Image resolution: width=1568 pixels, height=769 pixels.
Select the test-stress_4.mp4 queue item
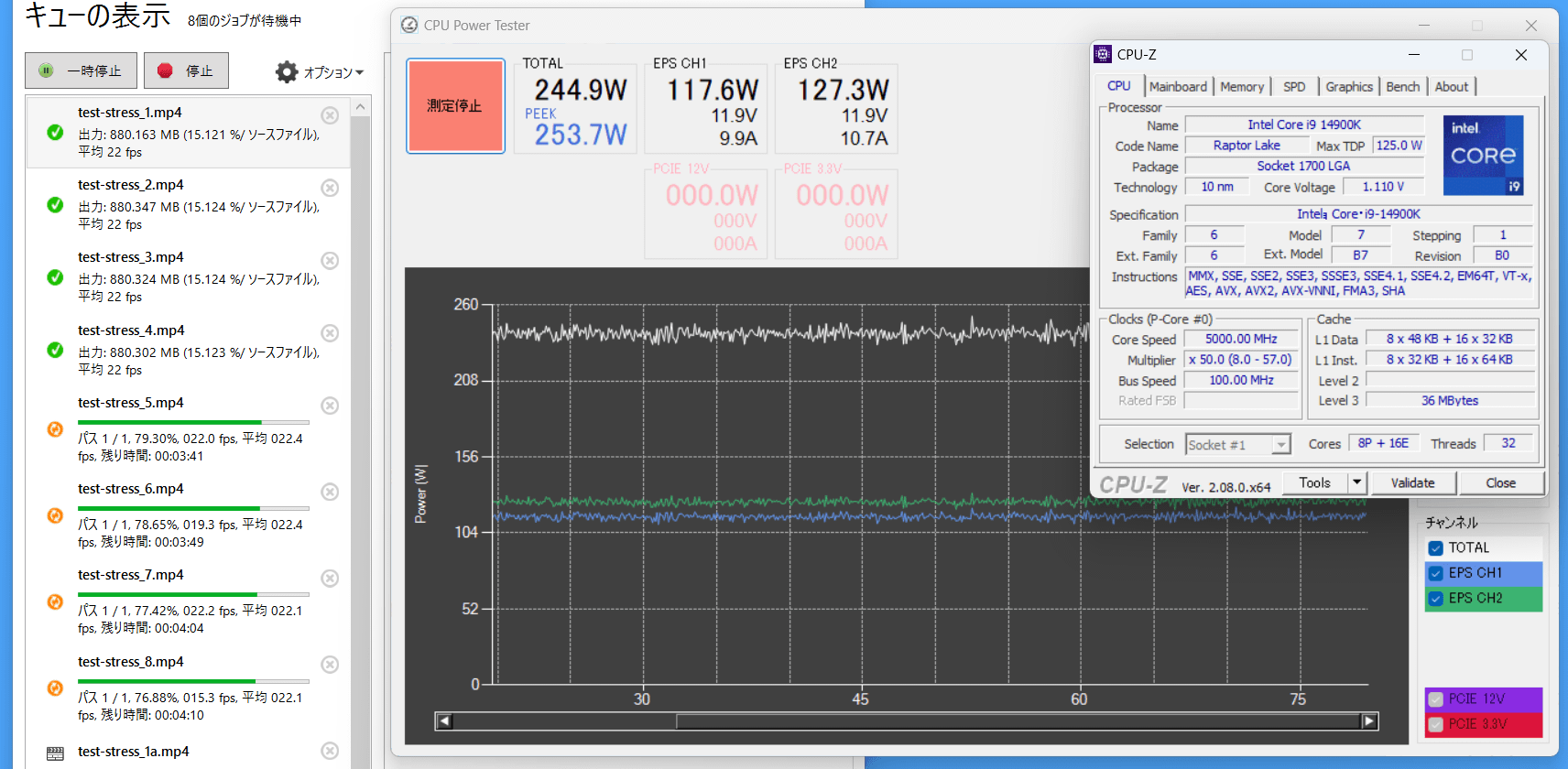[188, 350]
